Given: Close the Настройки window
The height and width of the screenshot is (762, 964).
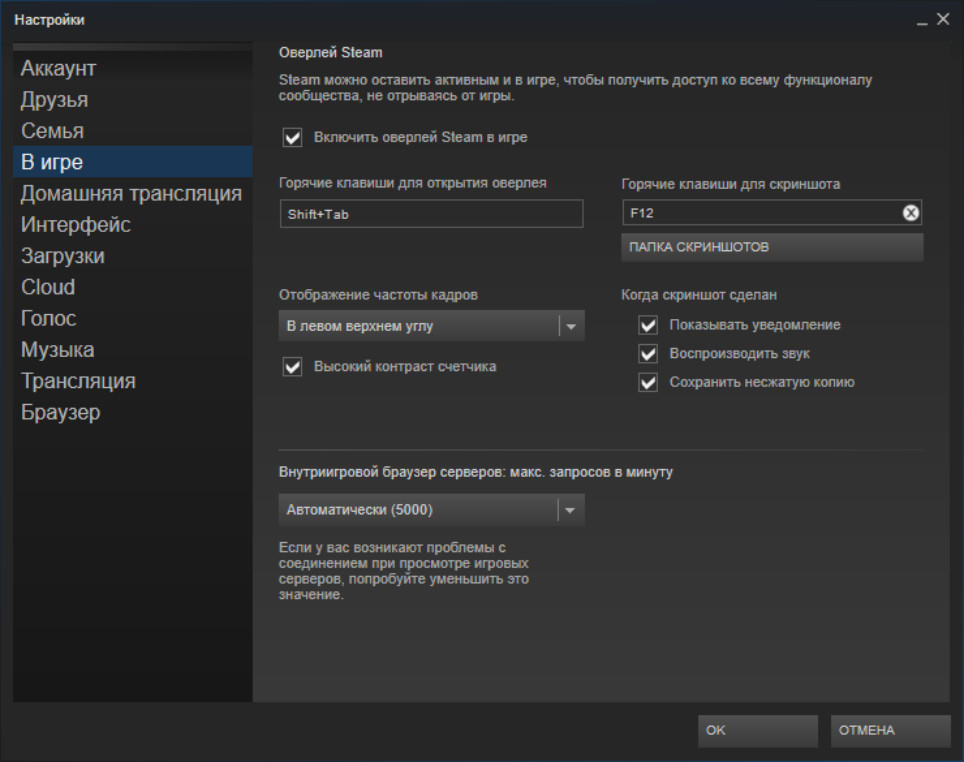Looking at the screenshot, I should [x=943, y=20].
